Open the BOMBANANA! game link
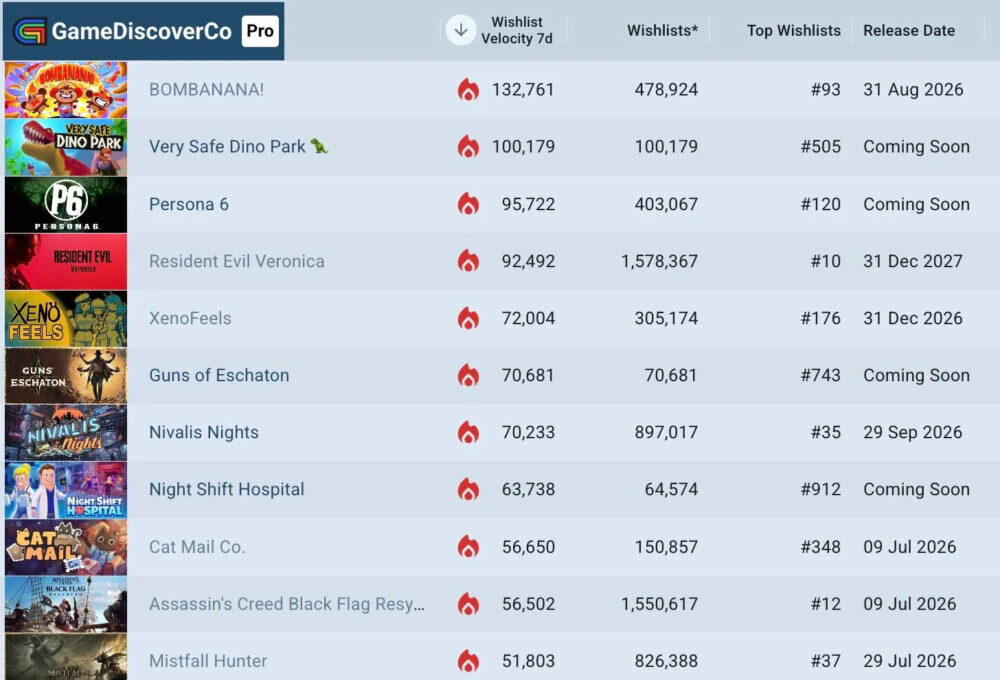 click(x=207, y=89)
